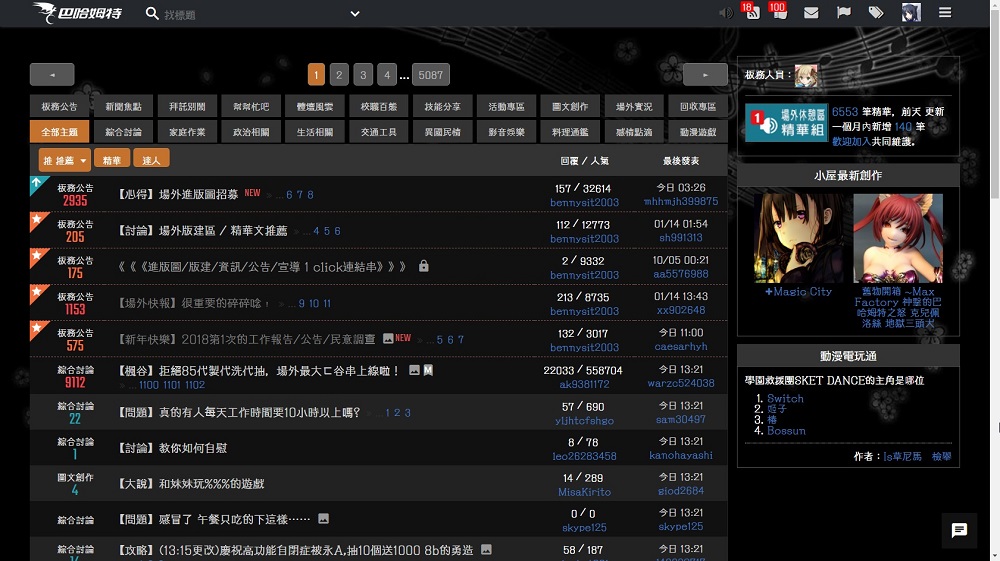
Task: Click the image icon on 新年快樂 thread
Action: (388, 339)
